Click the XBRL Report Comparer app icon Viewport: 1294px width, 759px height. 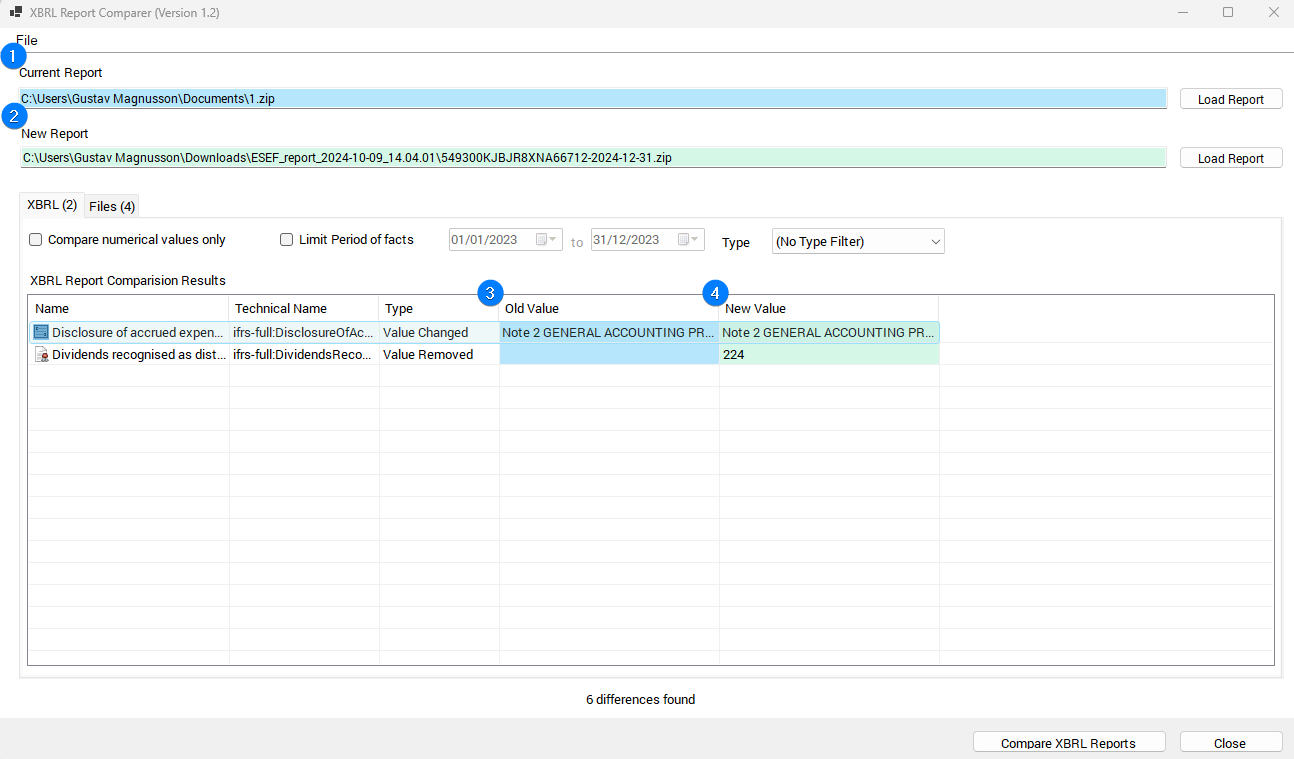pyautogui.click(x=16, y=13)
